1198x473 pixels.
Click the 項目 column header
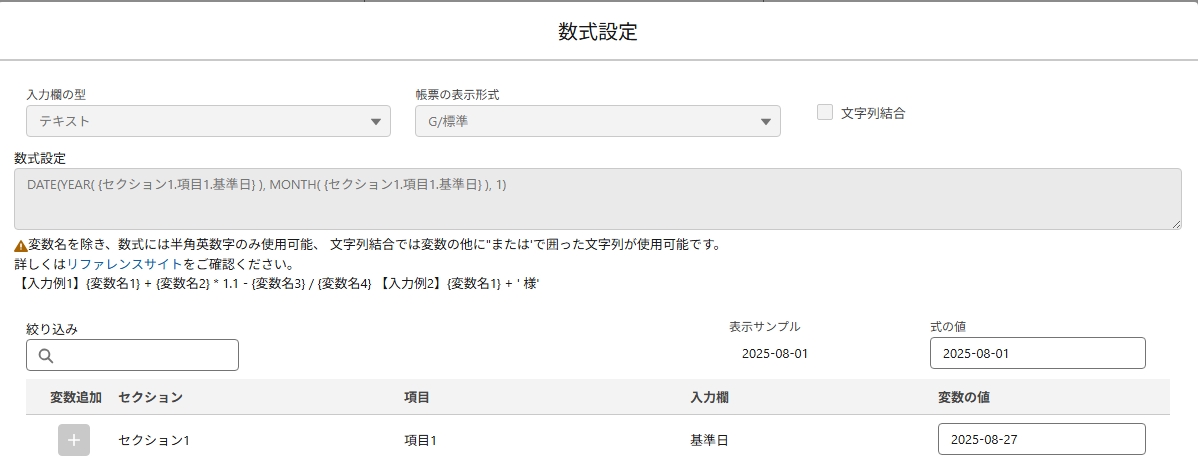click(x=417, y=398)
